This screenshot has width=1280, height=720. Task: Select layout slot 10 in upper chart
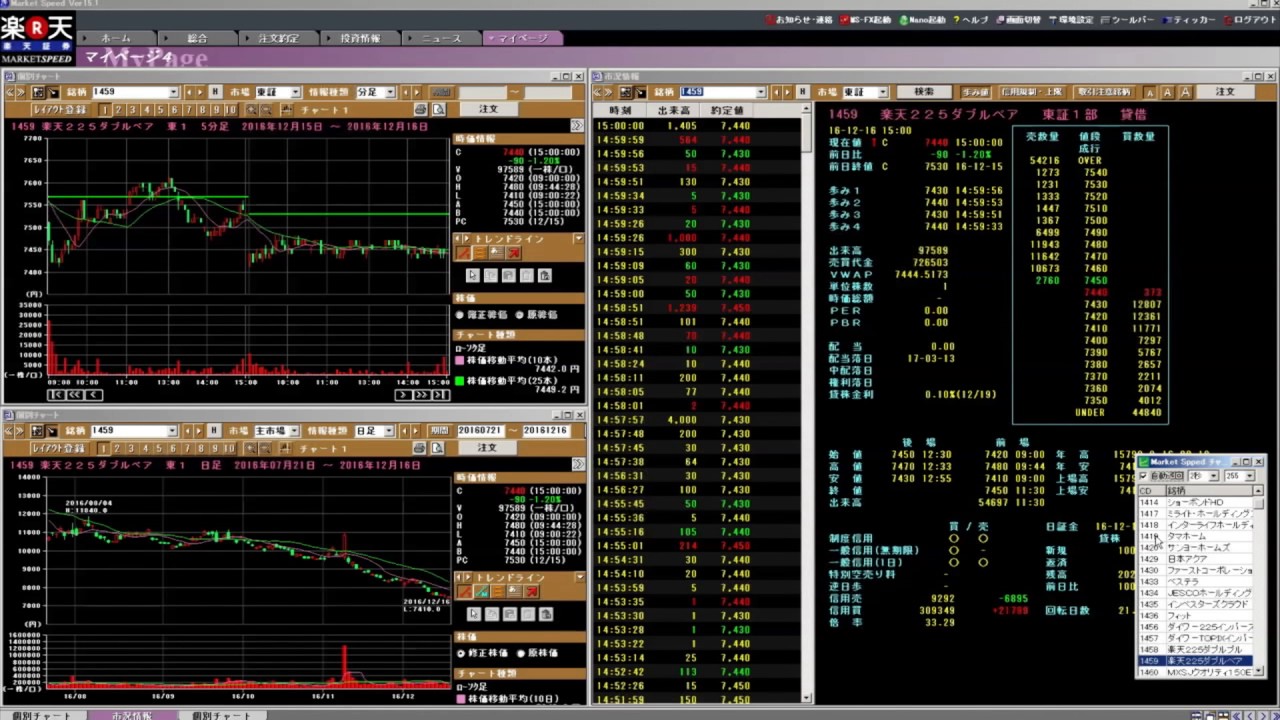pyautogui.click(x=231, y=110)
